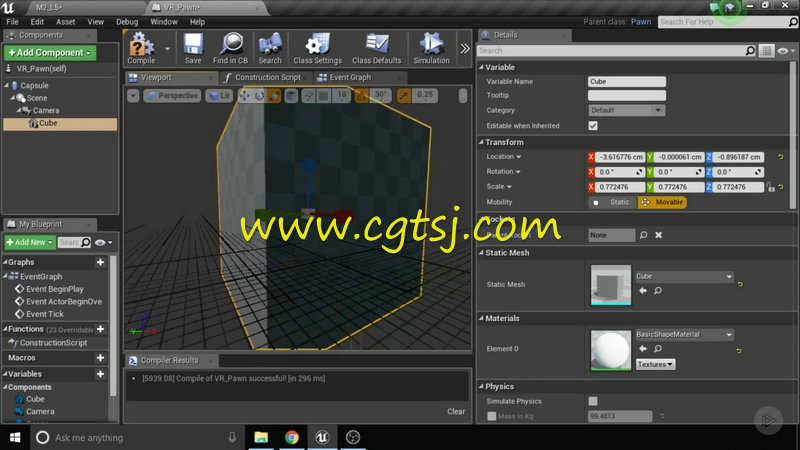Open Textures dropdown under material
The height and width of the screenshot is (450, 800).
pyautogui.click(x=655, y=364)
